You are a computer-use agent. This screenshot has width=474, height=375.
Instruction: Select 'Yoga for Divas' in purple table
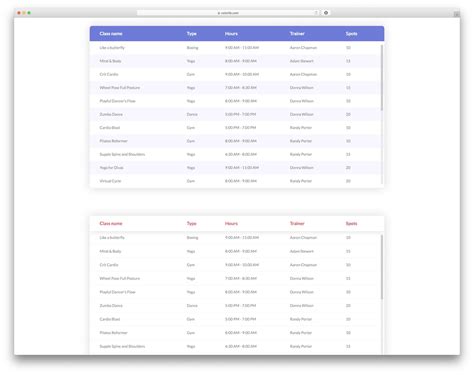(x=111, y=168)
